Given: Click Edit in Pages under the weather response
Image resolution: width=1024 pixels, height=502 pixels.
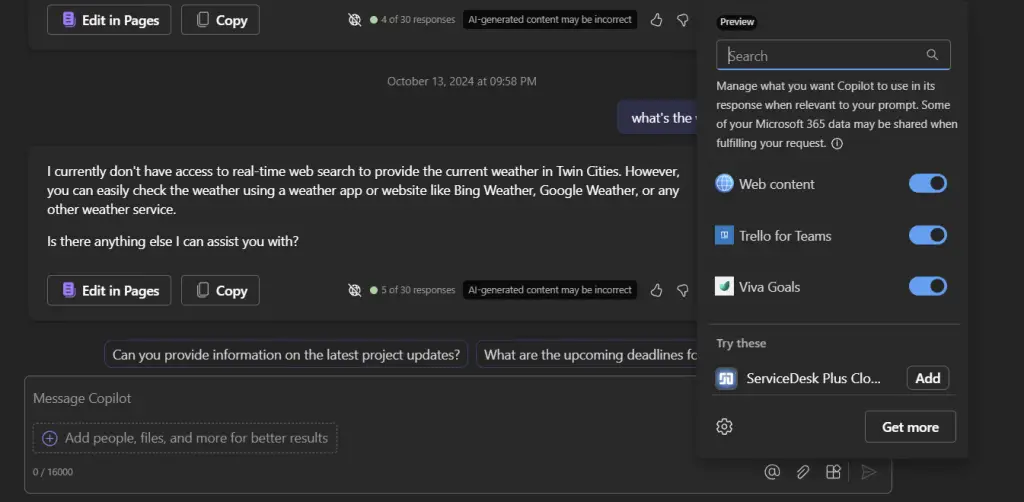Looking at the screenshot, I should [109, 291].
